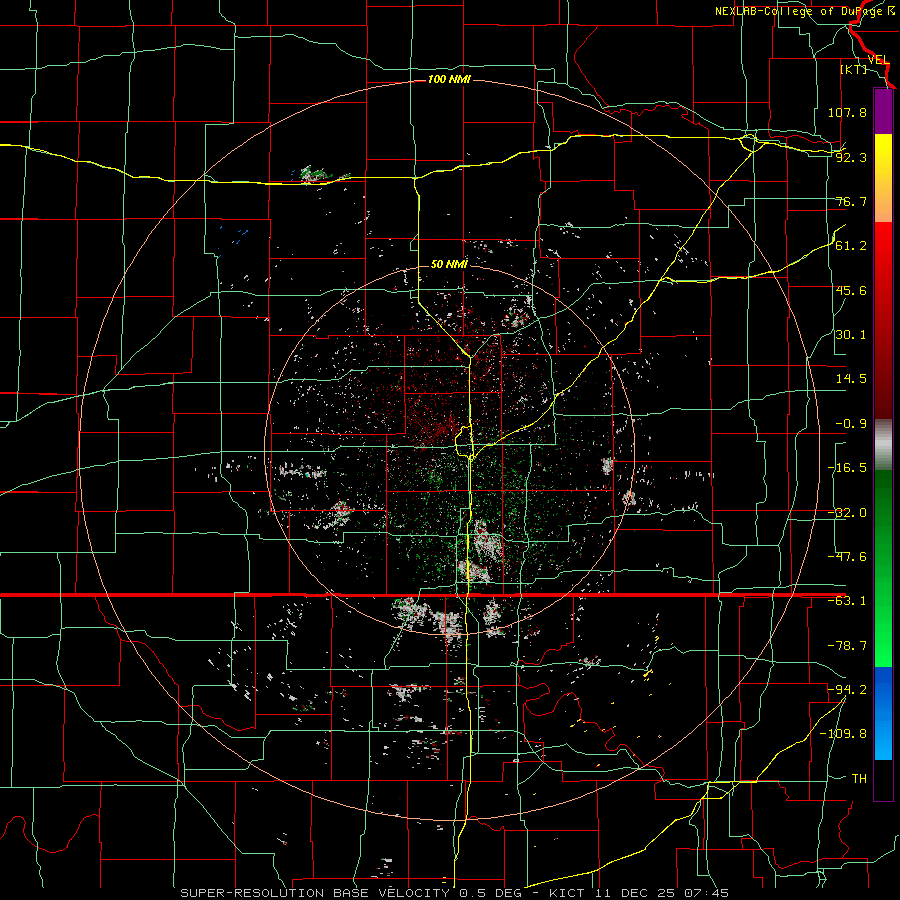Click the -94.2 velocity scale value
The image size is (900, 900).
847,689
